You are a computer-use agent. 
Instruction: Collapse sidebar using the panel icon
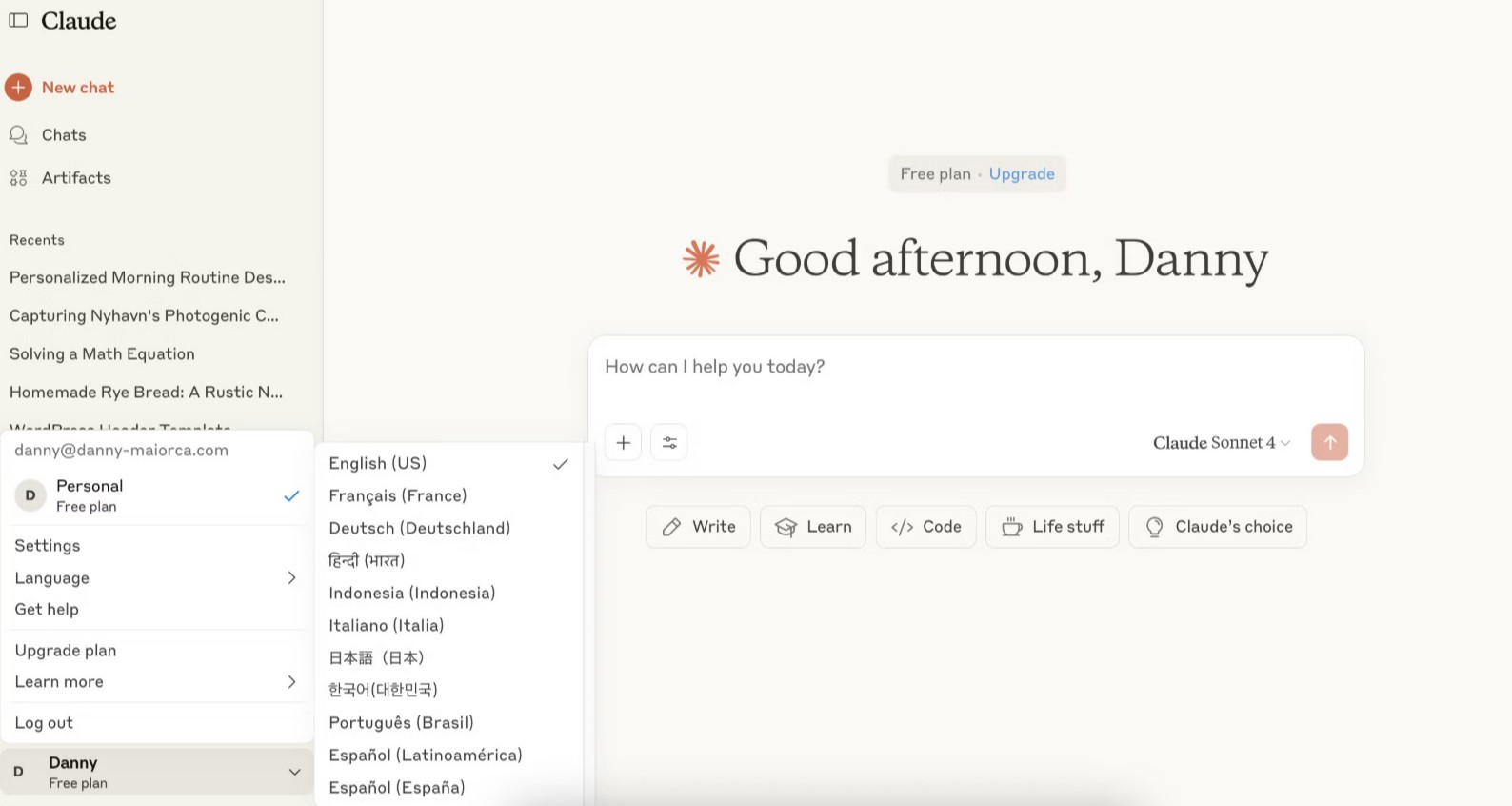18,20
